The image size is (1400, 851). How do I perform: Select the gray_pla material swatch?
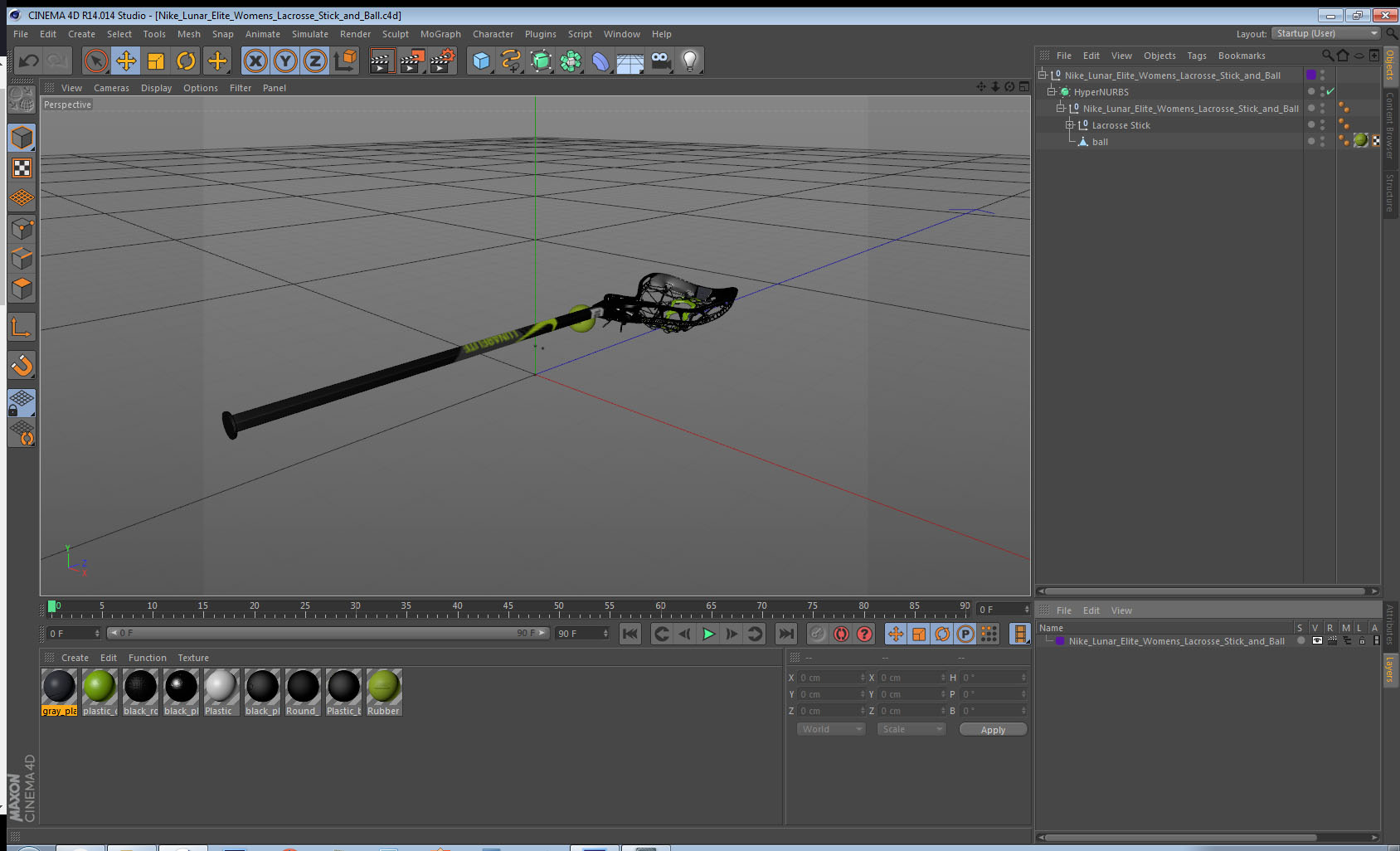click(x=59, y=692)
